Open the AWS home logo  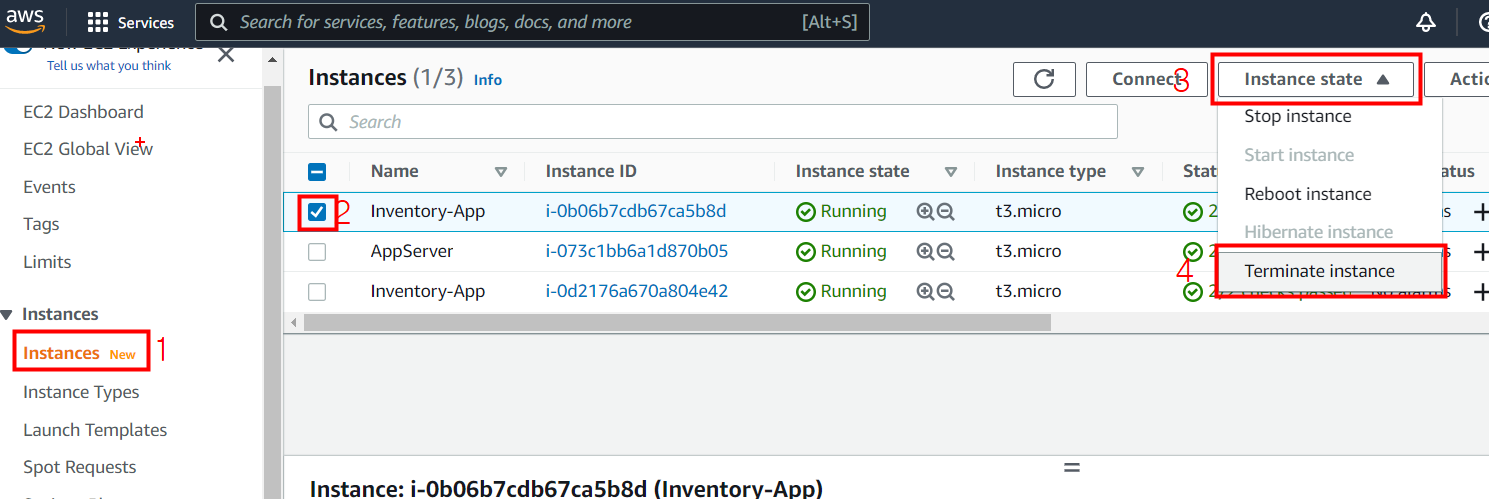point(24,22)
